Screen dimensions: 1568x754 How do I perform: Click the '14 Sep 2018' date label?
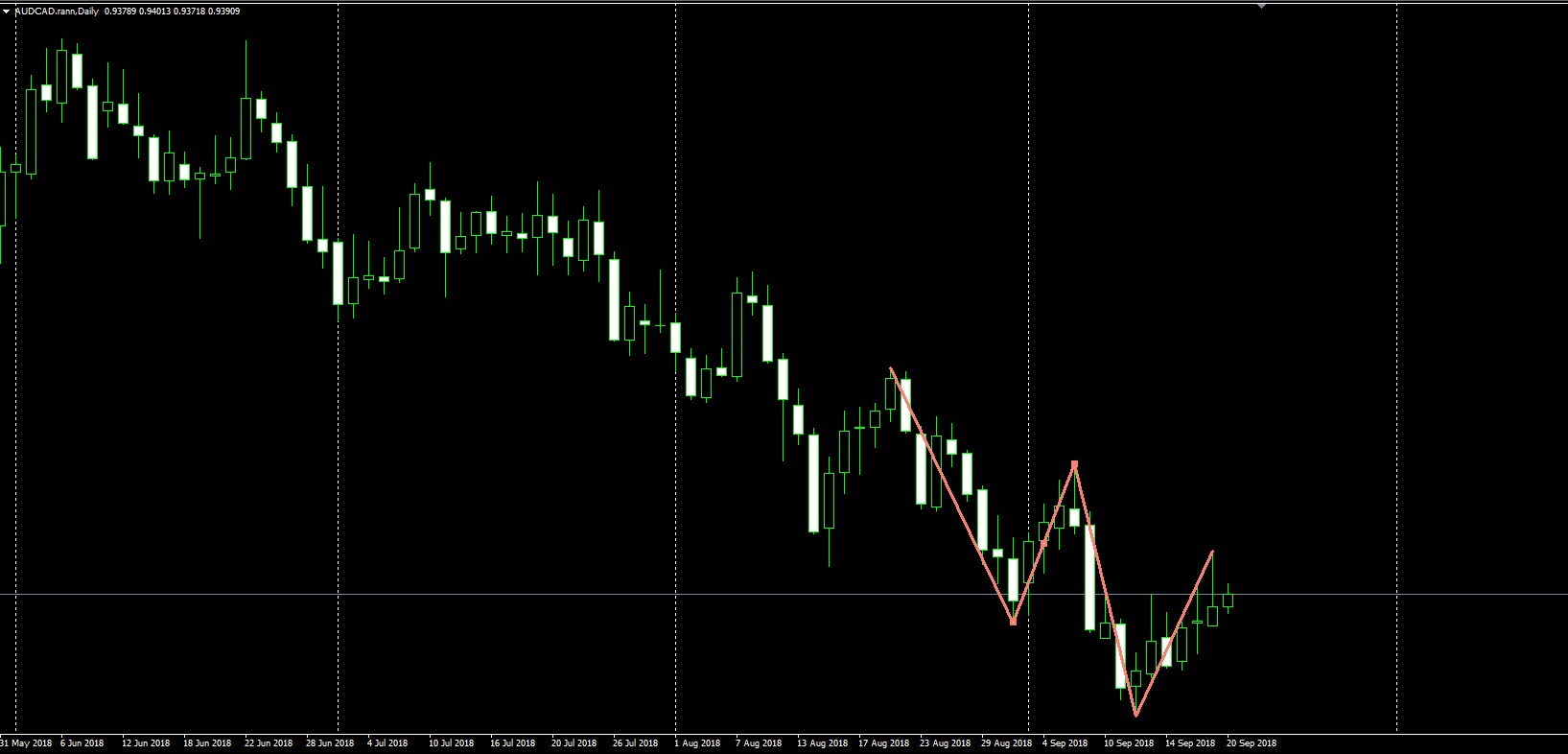[x=1190, y=743]
